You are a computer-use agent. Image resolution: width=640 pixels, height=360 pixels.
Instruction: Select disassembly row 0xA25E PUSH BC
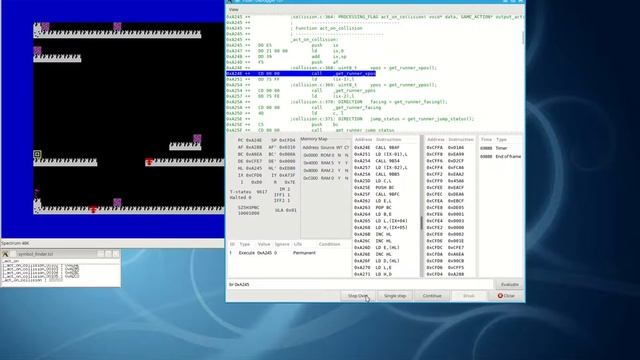(386, 187)
